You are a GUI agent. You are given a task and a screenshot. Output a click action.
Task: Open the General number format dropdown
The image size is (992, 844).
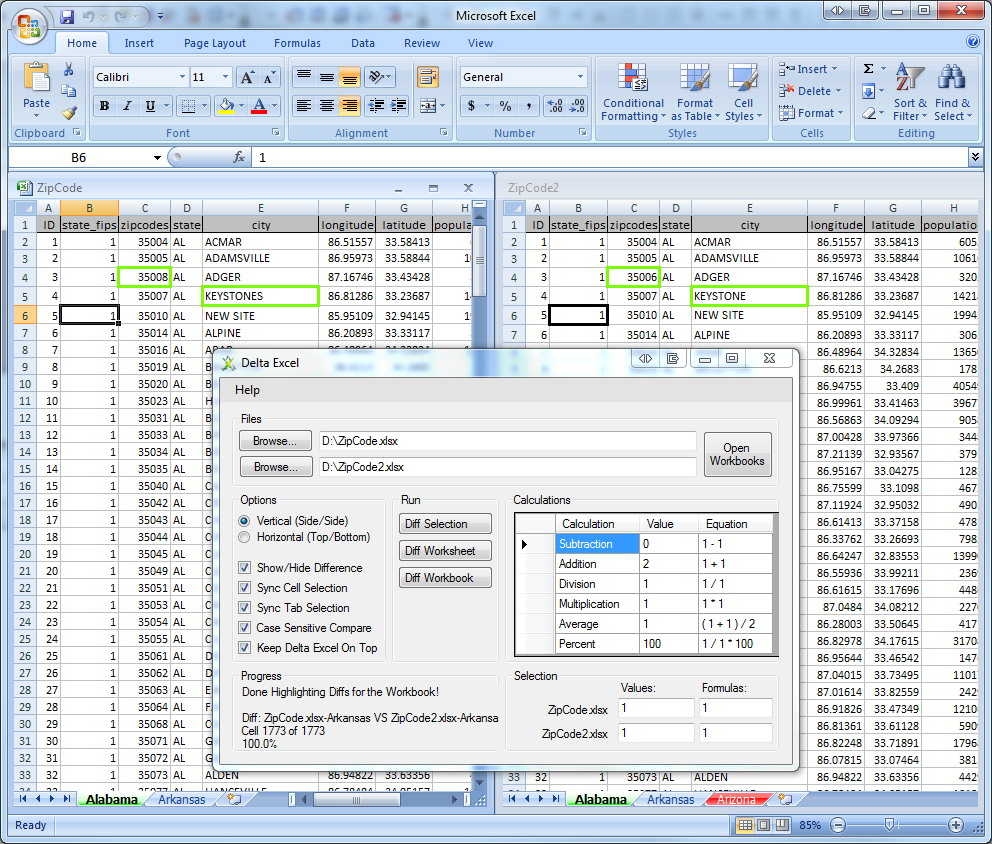580,77
